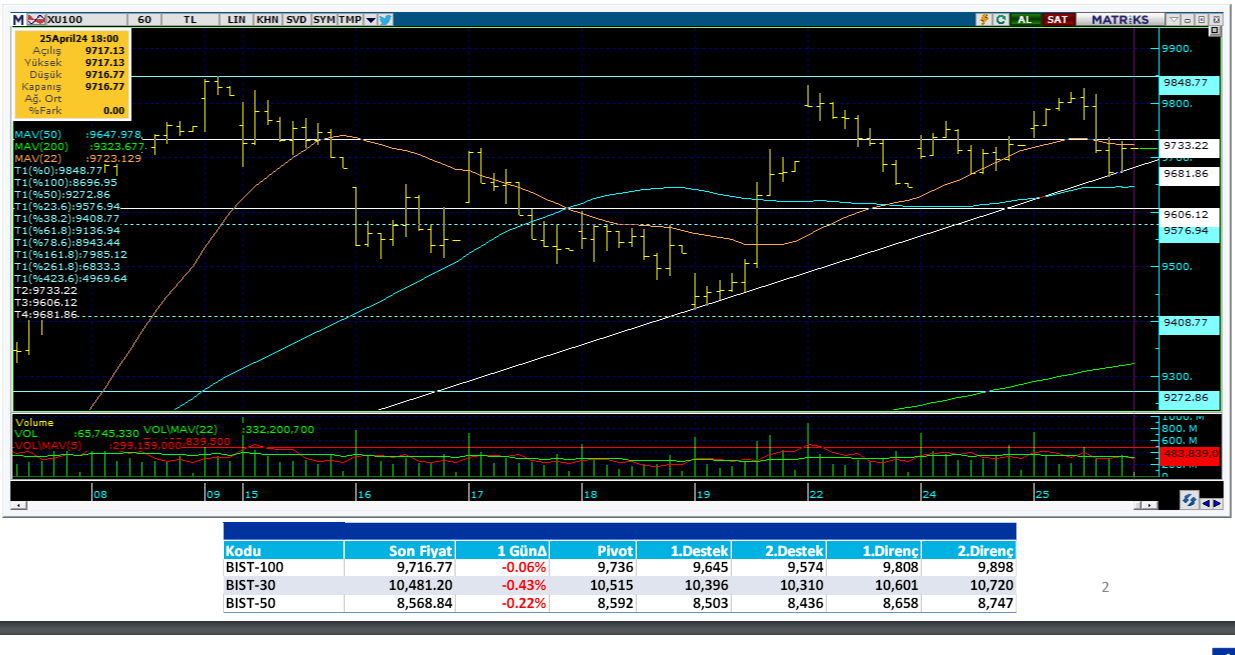Open the dropdown arrow after TMP
Screen dimensions: 1235x655
[x=371, y=19]
